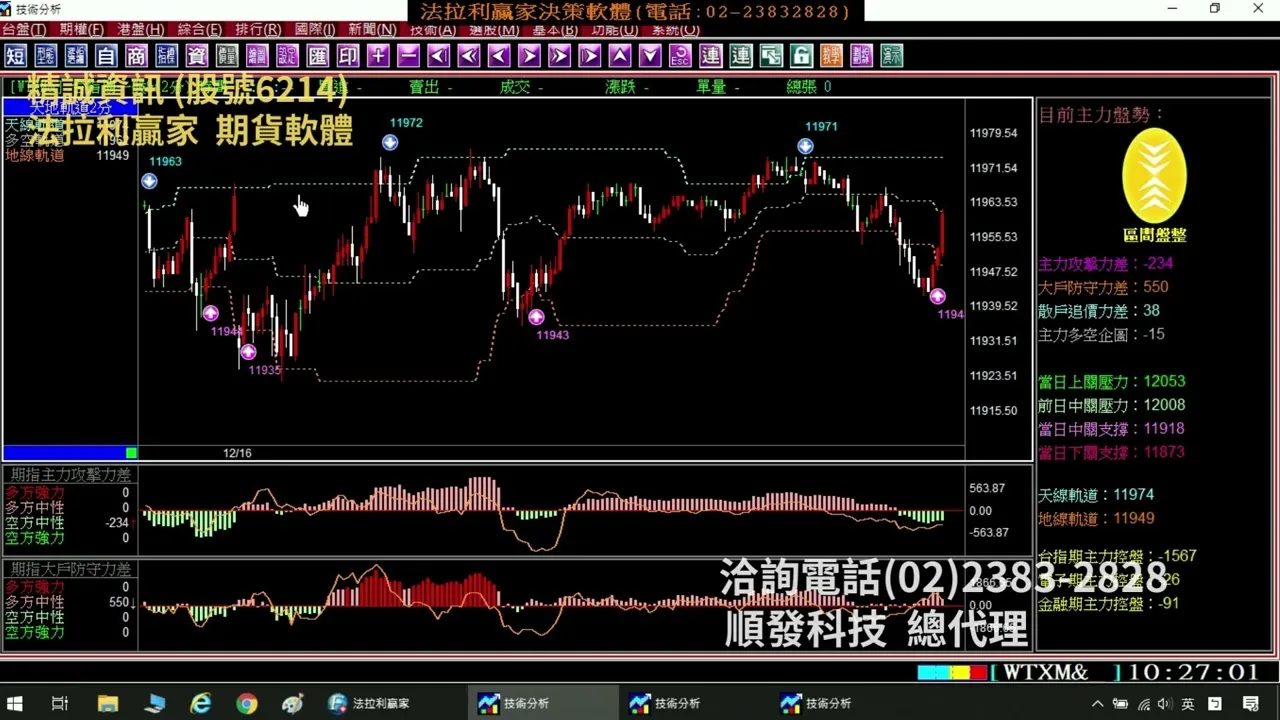The height and width of the screenshot is (720, 1280).
Task: Open the 港盤(H) menu
Action: point(141,30)
